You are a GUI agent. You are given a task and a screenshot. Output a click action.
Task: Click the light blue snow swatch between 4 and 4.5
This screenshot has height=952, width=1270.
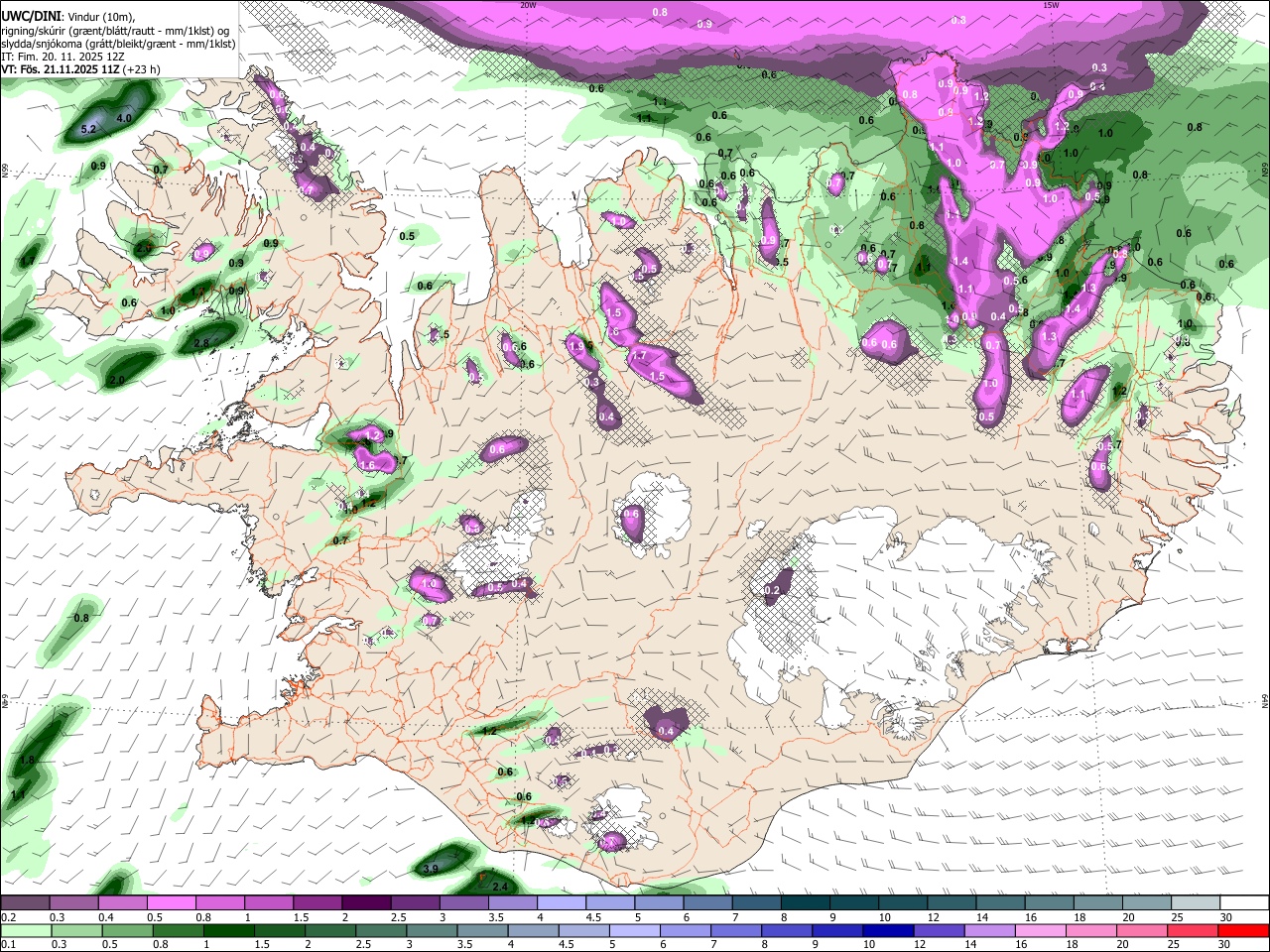point(562,903)
